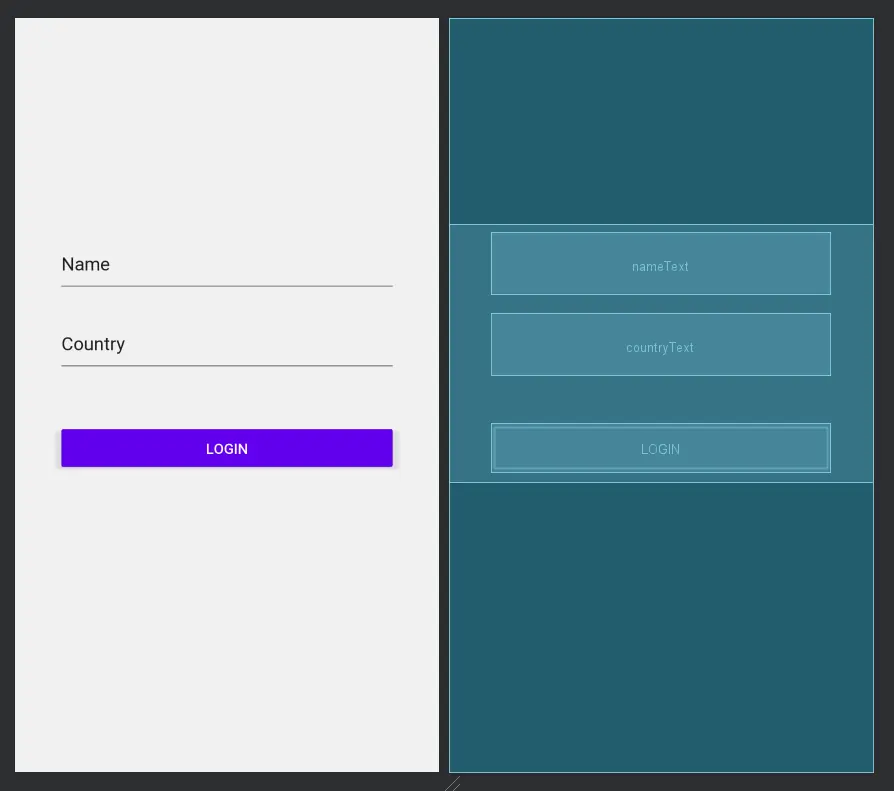Image resolution: width=894 pixels, height=791 pixels.
Task: Click the "Name" hint text label
Action: click(86, 265)
